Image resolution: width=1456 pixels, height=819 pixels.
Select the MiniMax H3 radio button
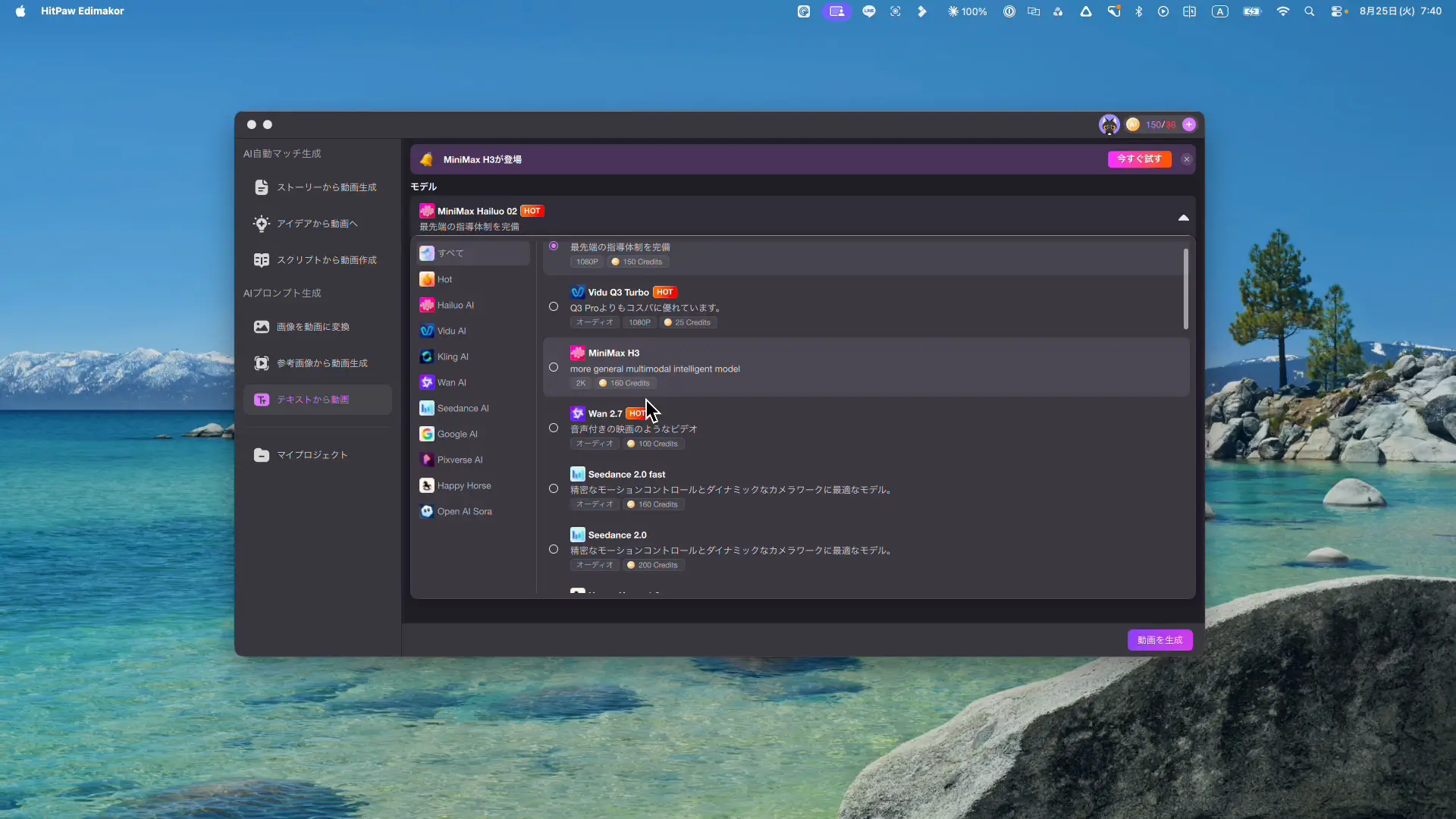554,367
